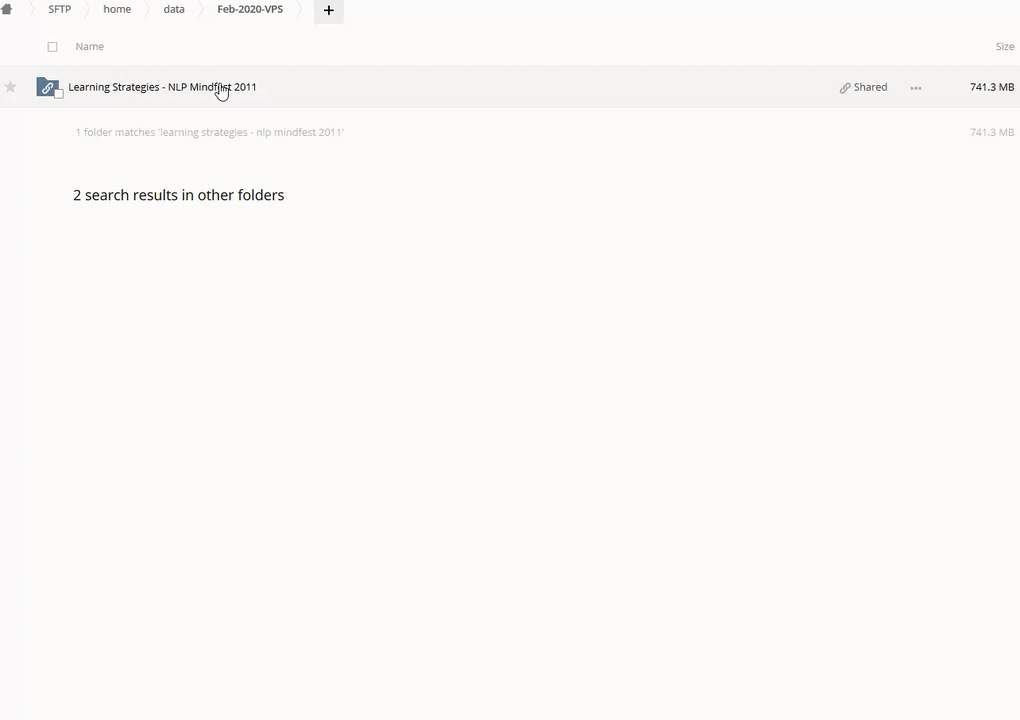Click the chain link icon beside Shared
The image size is (1020, 720).
tap(845, 88)
